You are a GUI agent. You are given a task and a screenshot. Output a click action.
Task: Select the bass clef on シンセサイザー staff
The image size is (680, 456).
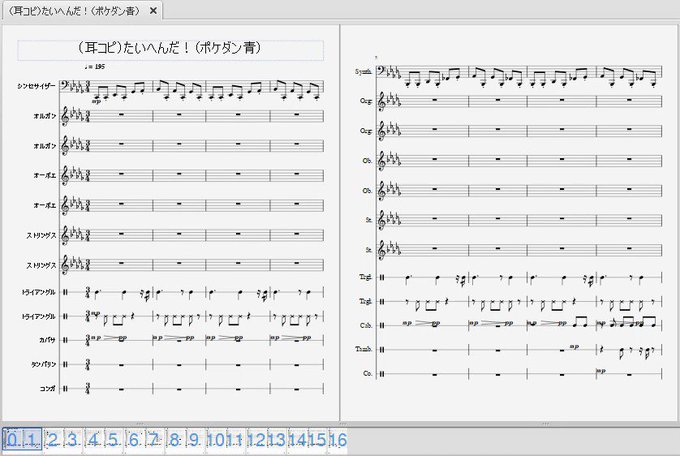pyautogui.click(x=65, y=85)
